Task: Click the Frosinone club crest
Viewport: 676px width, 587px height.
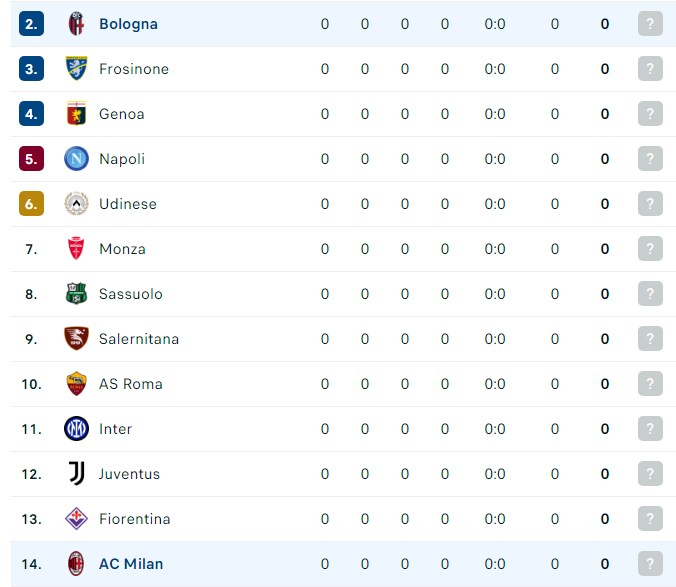Action: [76, 69]
